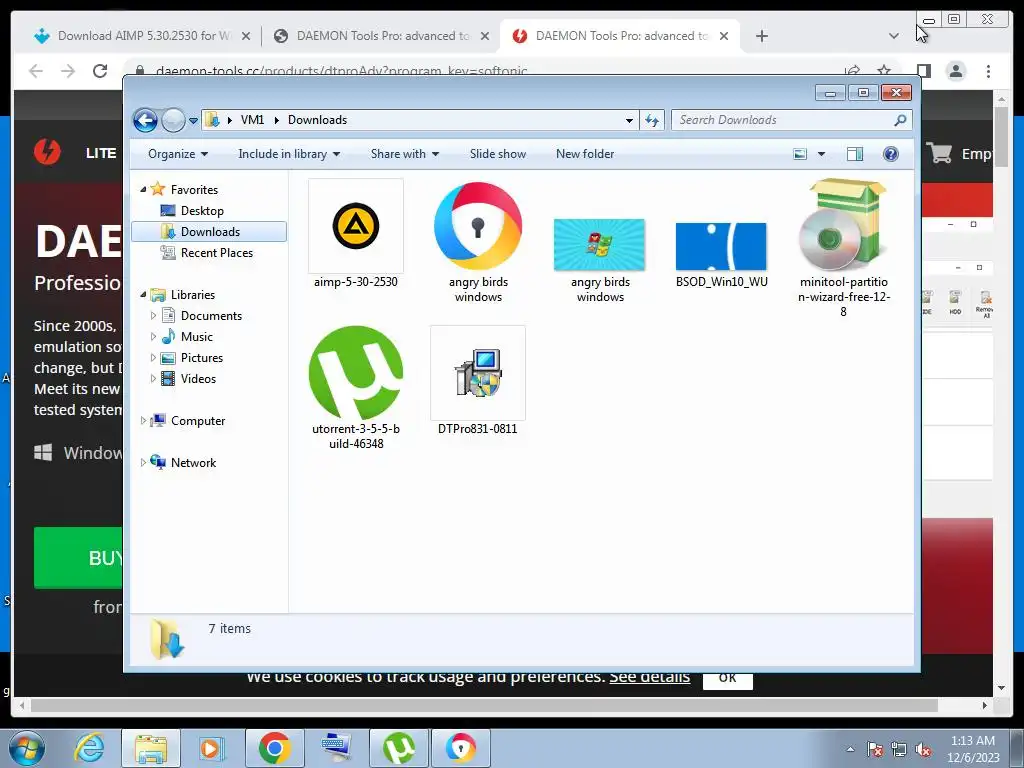Click New folder in the toolbar
Viewport: 1024px width, 768px height.
[585, 154]
